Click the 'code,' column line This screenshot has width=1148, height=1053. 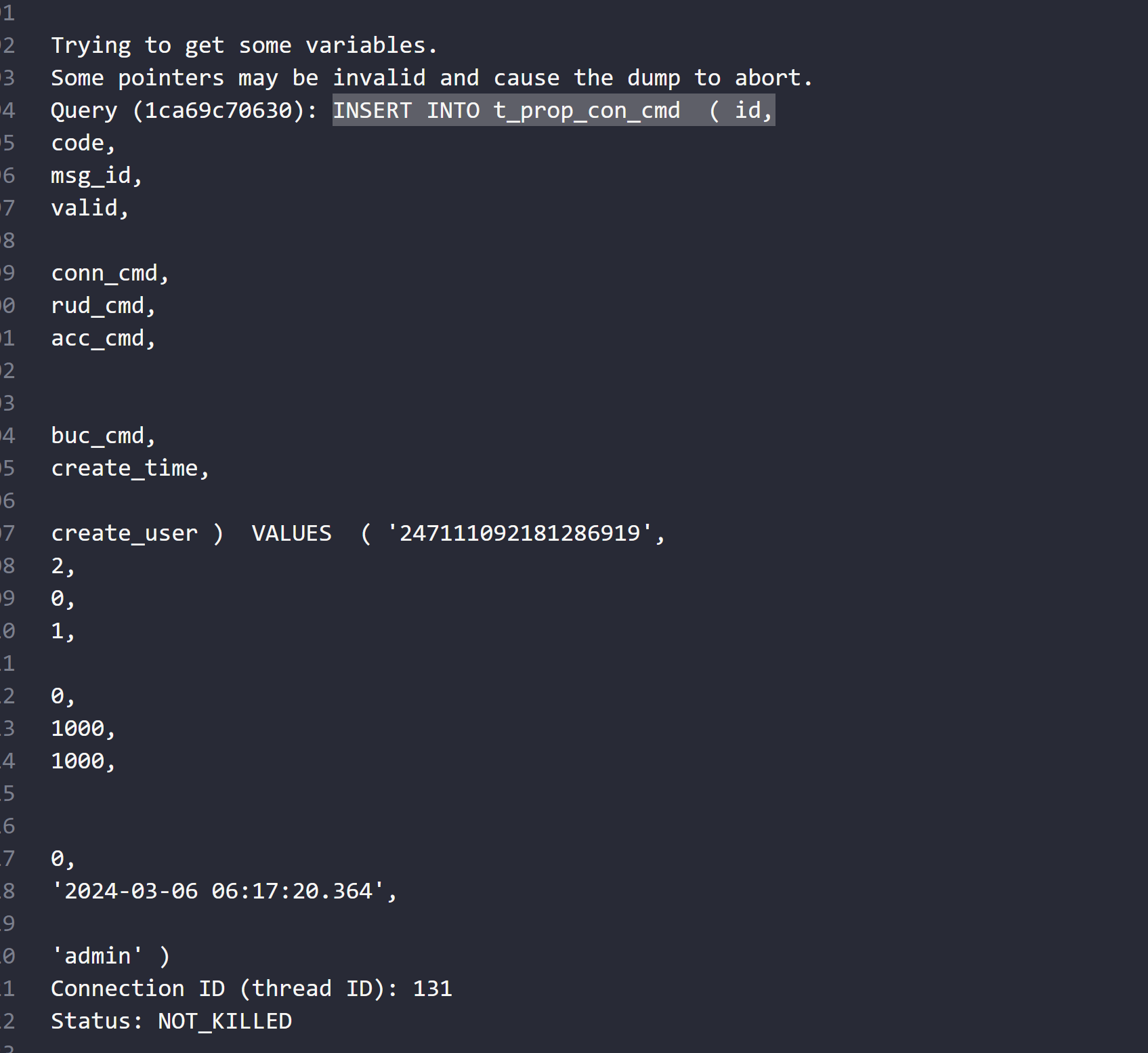click(x=83, y=143)
